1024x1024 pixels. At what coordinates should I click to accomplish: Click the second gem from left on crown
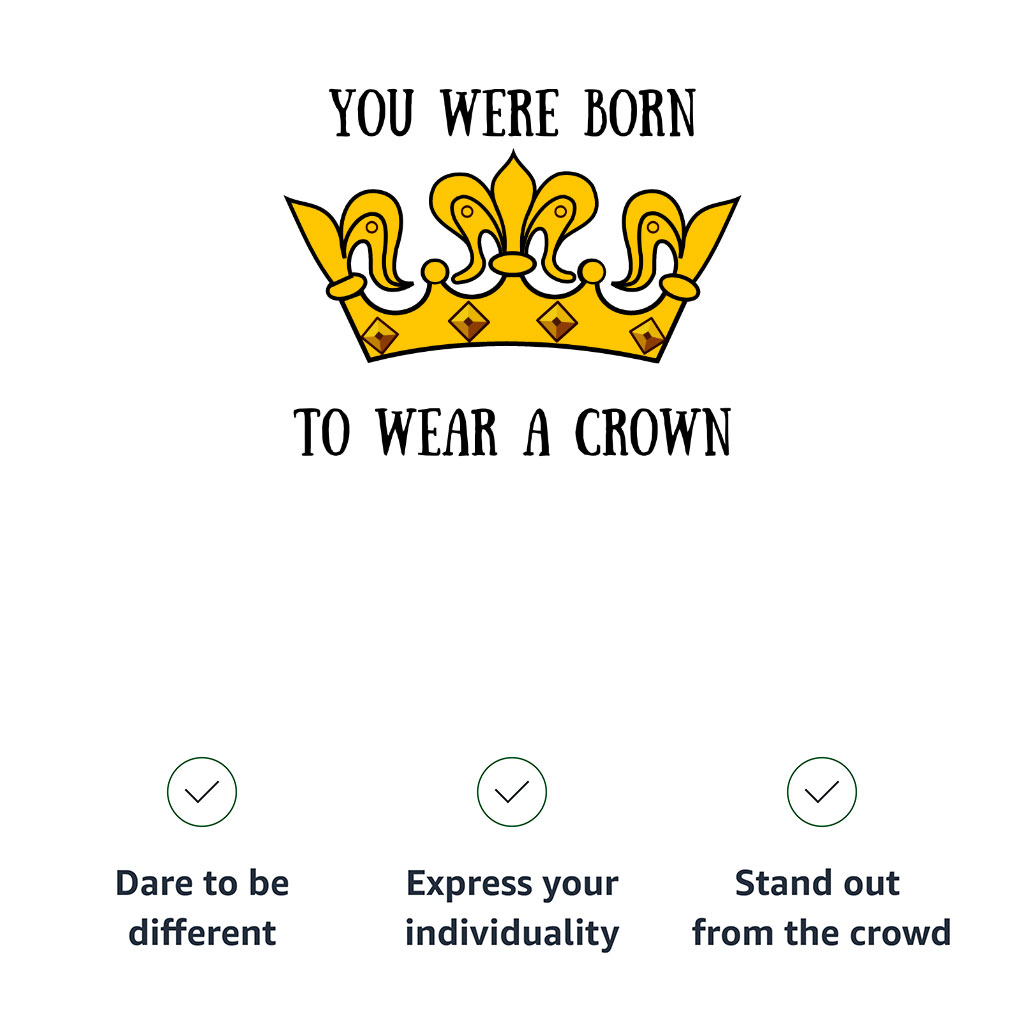point(468,320)
